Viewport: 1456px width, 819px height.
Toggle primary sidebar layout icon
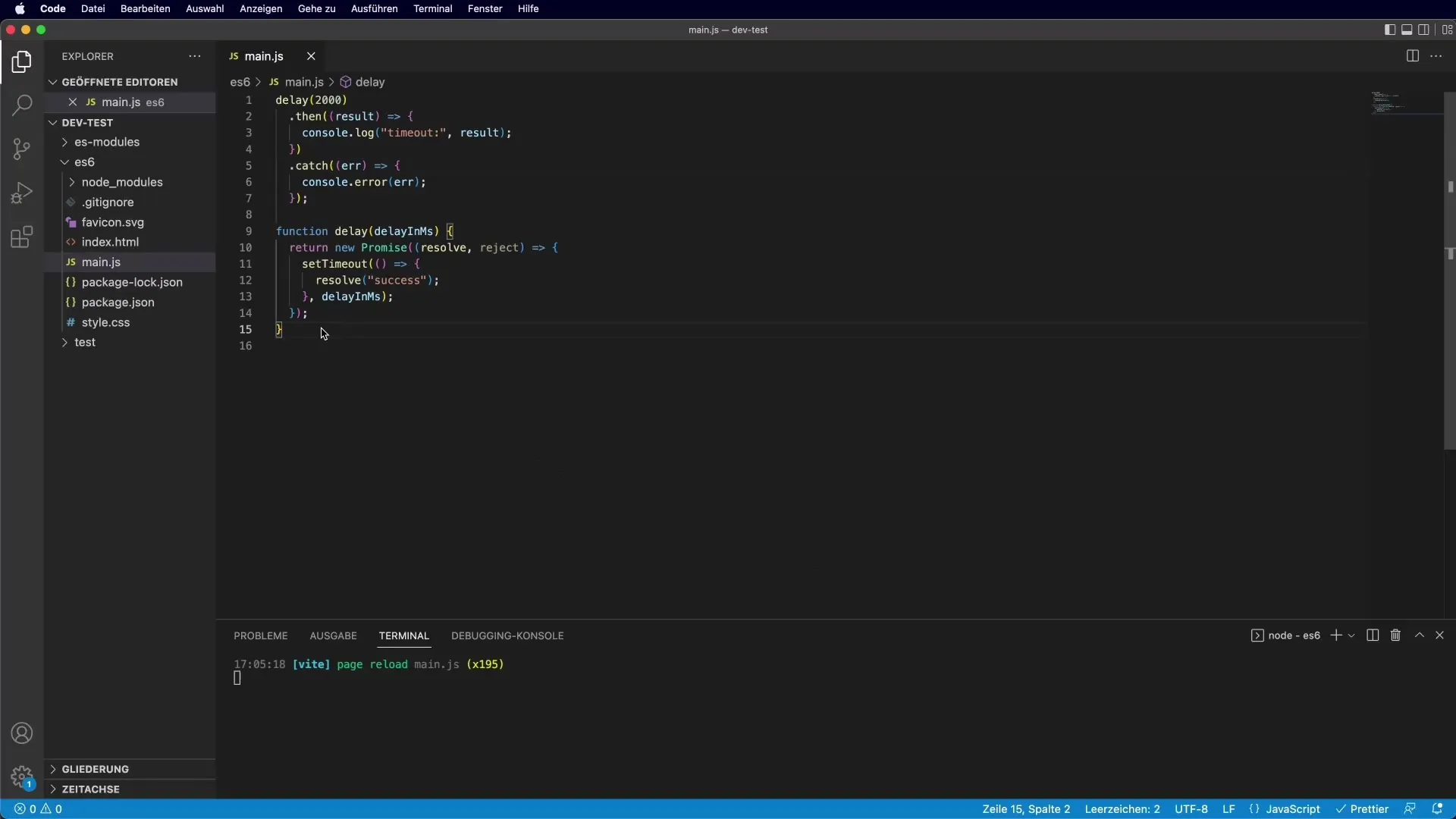1389,30
